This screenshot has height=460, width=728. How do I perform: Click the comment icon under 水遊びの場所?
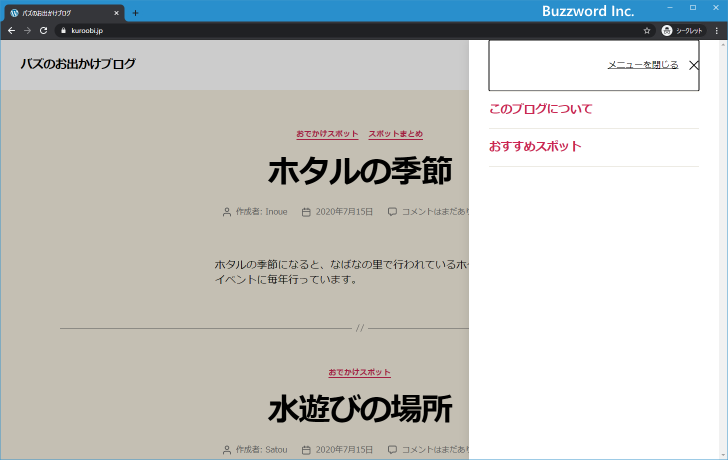[x=392, y=450]
